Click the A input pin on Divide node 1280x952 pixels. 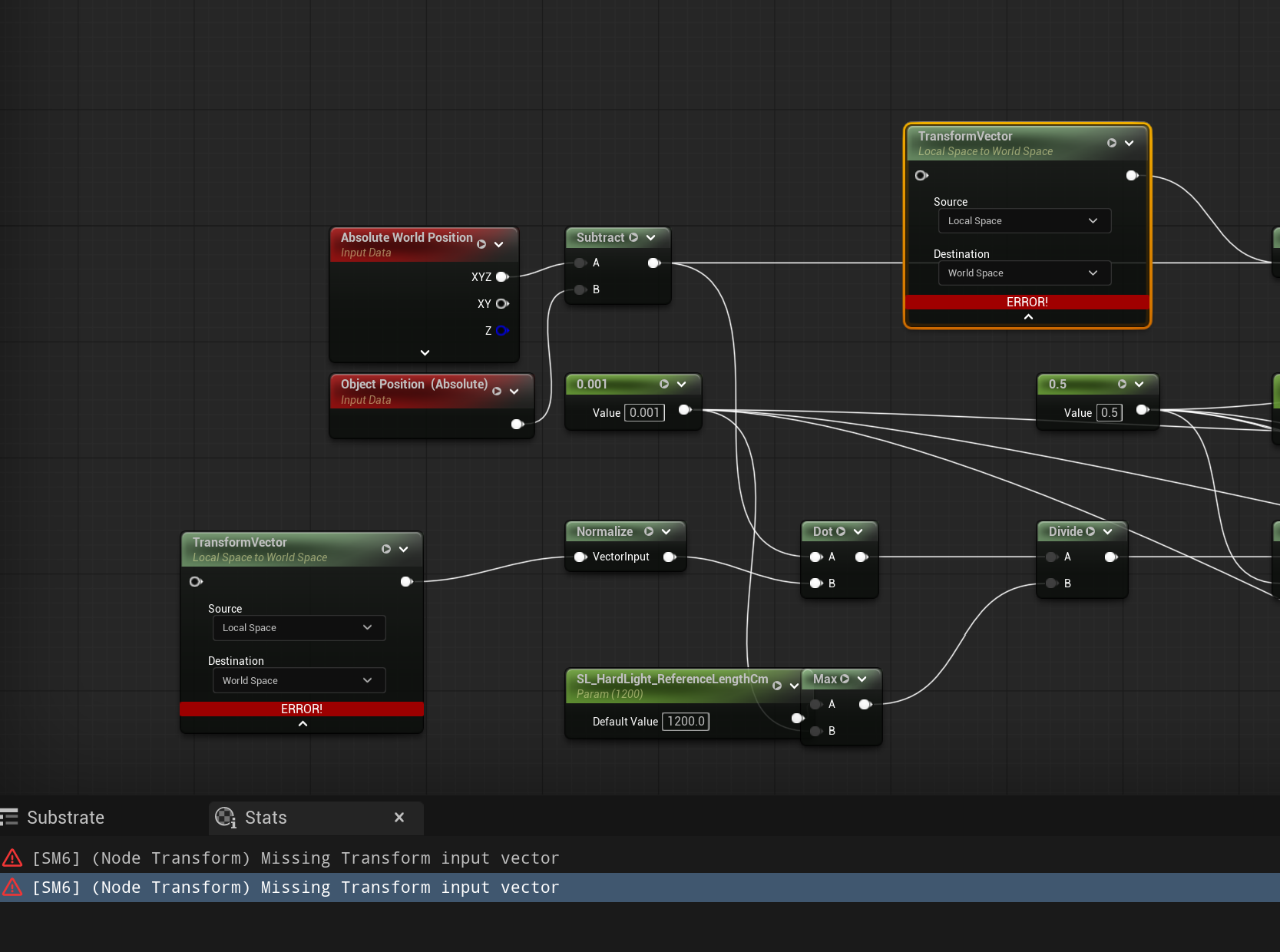tap(1052, 557)
